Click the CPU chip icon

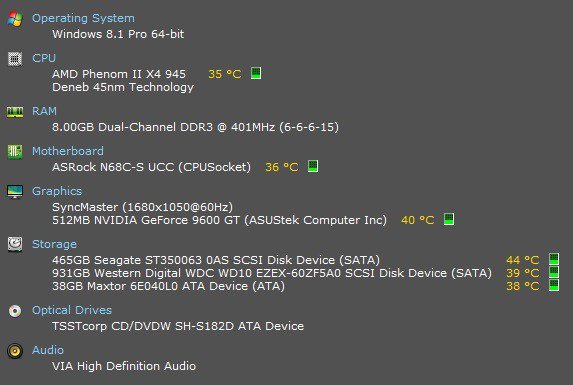coord(15,59)
